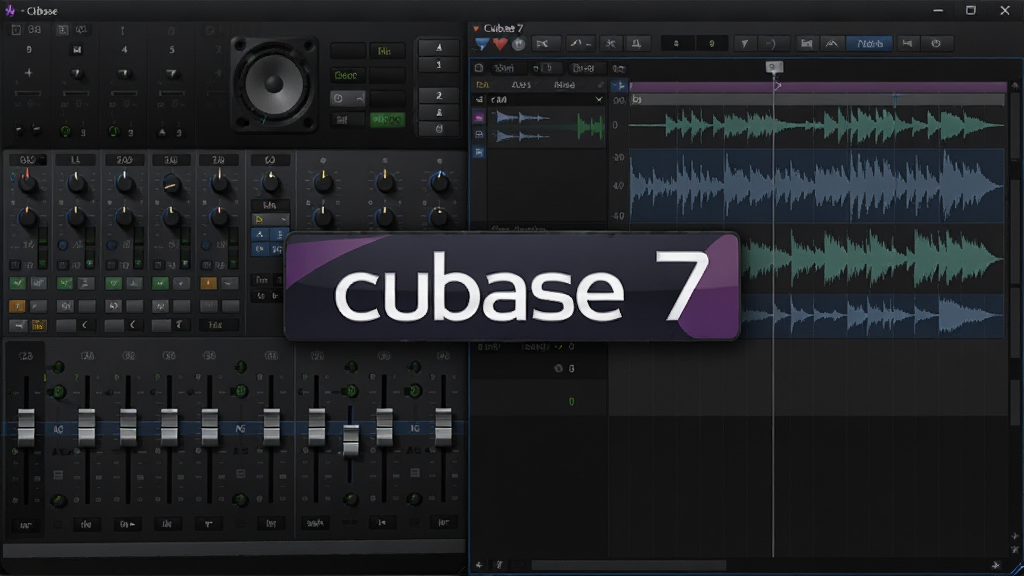Click the Fin button above the Geoc display
Viewport: 1024px width, 576px height.
click(387, 51)
